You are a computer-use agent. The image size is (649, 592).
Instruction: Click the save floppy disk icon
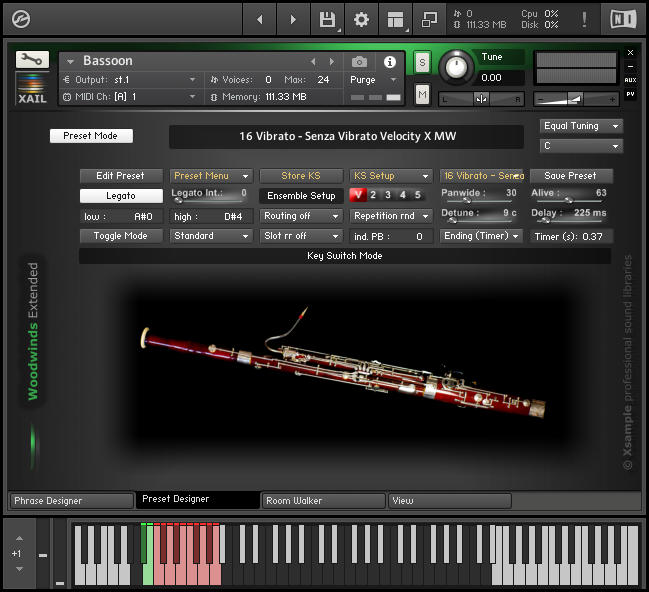tap(327, 19)
